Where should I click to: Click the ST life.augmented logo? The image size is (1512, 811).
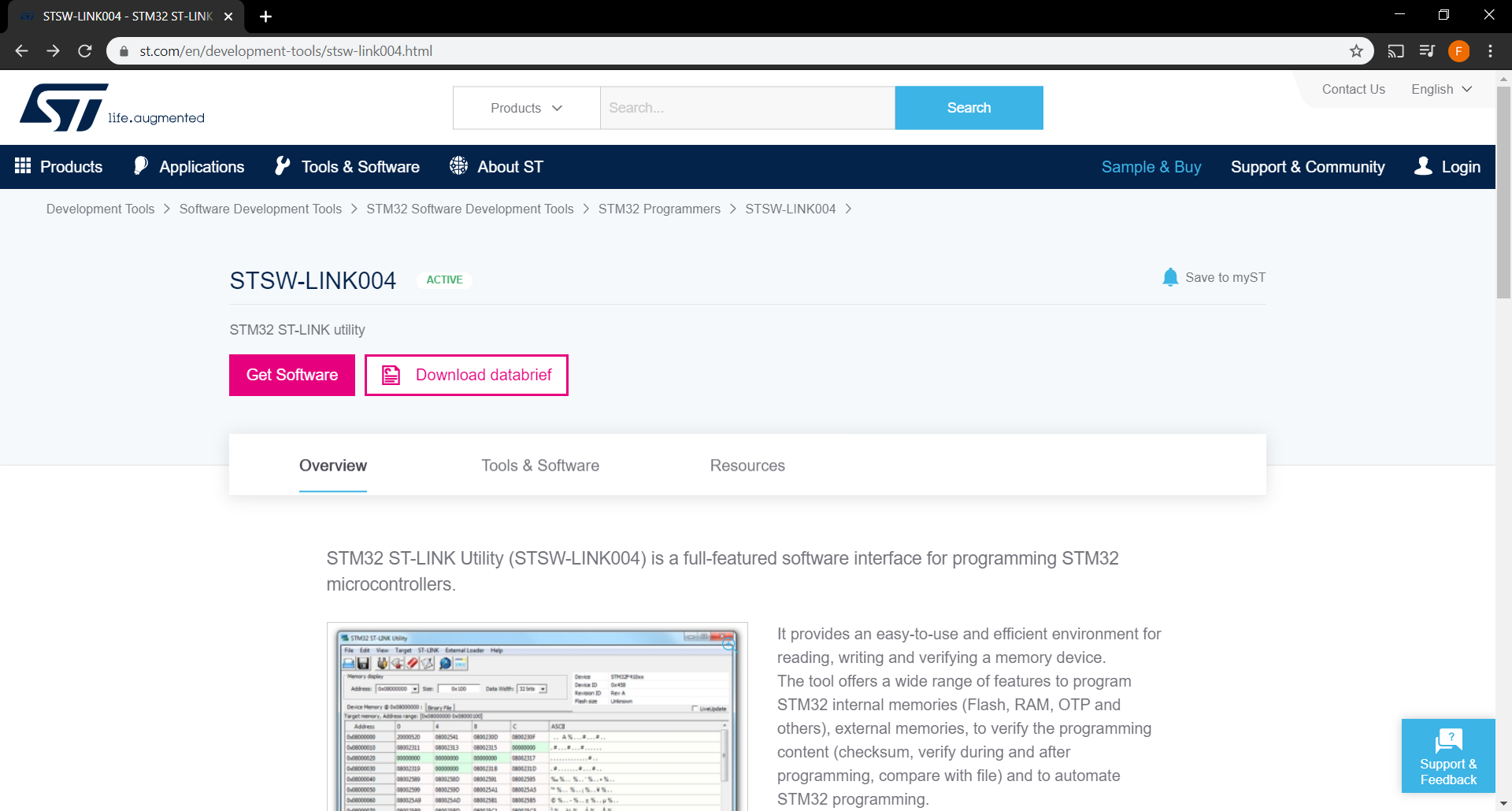(112, 108)
